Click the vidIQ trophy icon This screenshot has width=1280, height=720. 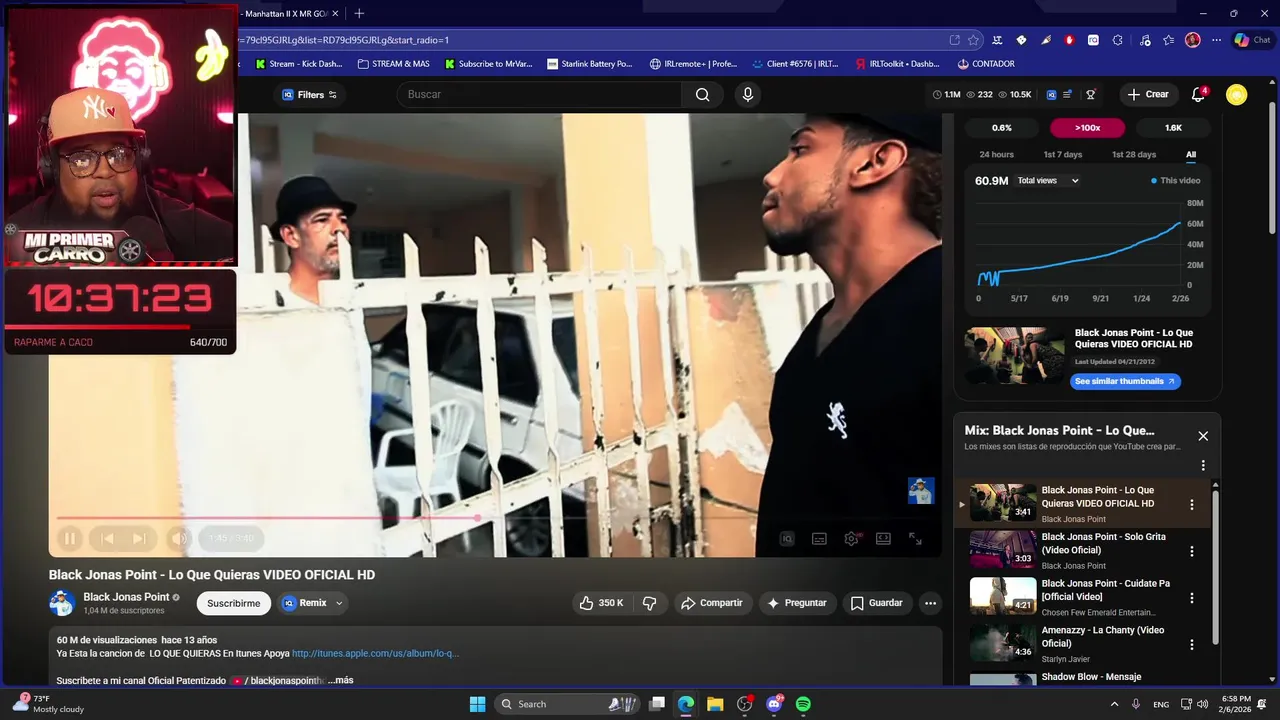[x=1091, y=95]
